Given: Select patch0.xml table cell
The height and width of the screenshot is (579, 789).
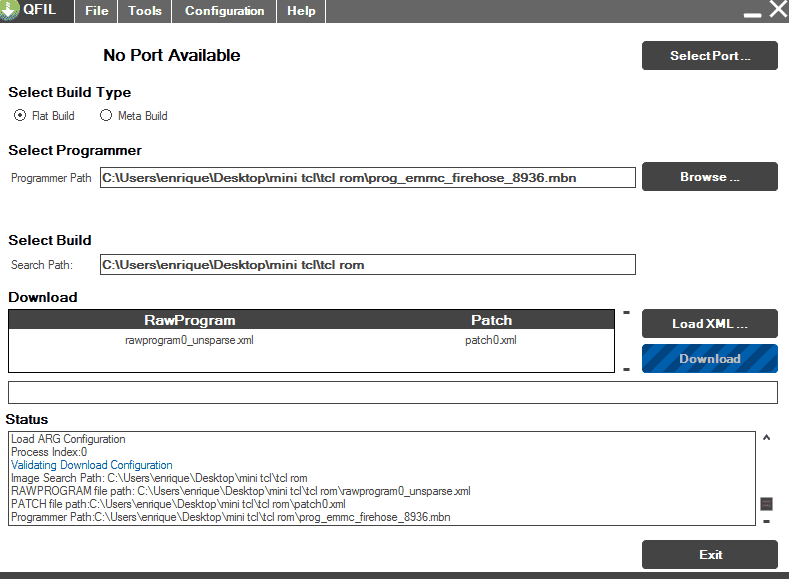Looking at the screenshot, I should (x=491, y=341).
